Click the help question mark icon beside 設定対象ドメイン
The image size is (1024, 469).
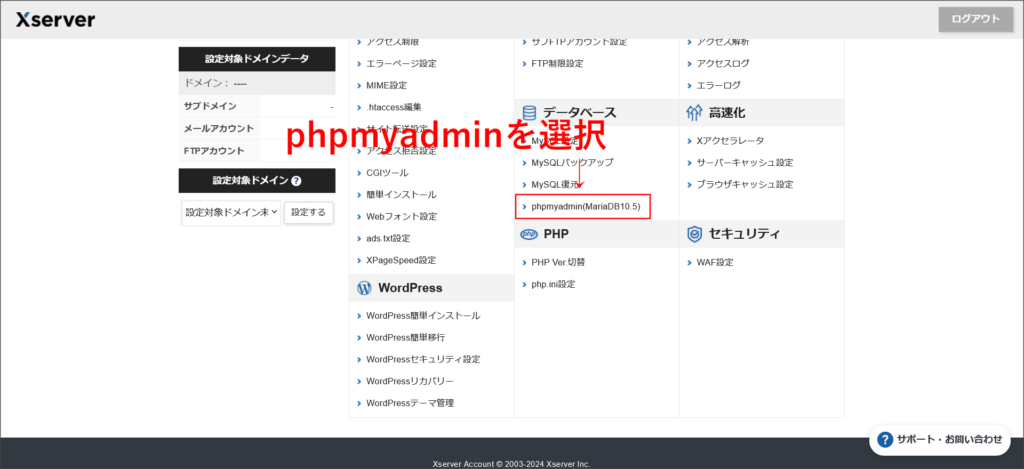pyautogui.click(x=296, y=181)
